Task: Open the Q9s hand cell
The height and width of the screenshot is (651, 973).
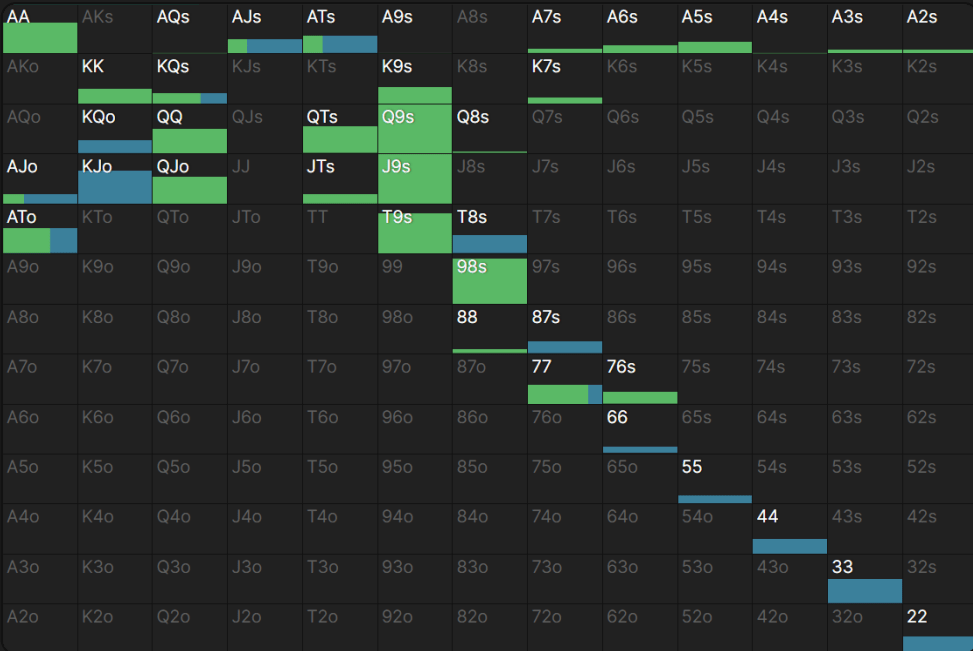Action: pos(415,129)
